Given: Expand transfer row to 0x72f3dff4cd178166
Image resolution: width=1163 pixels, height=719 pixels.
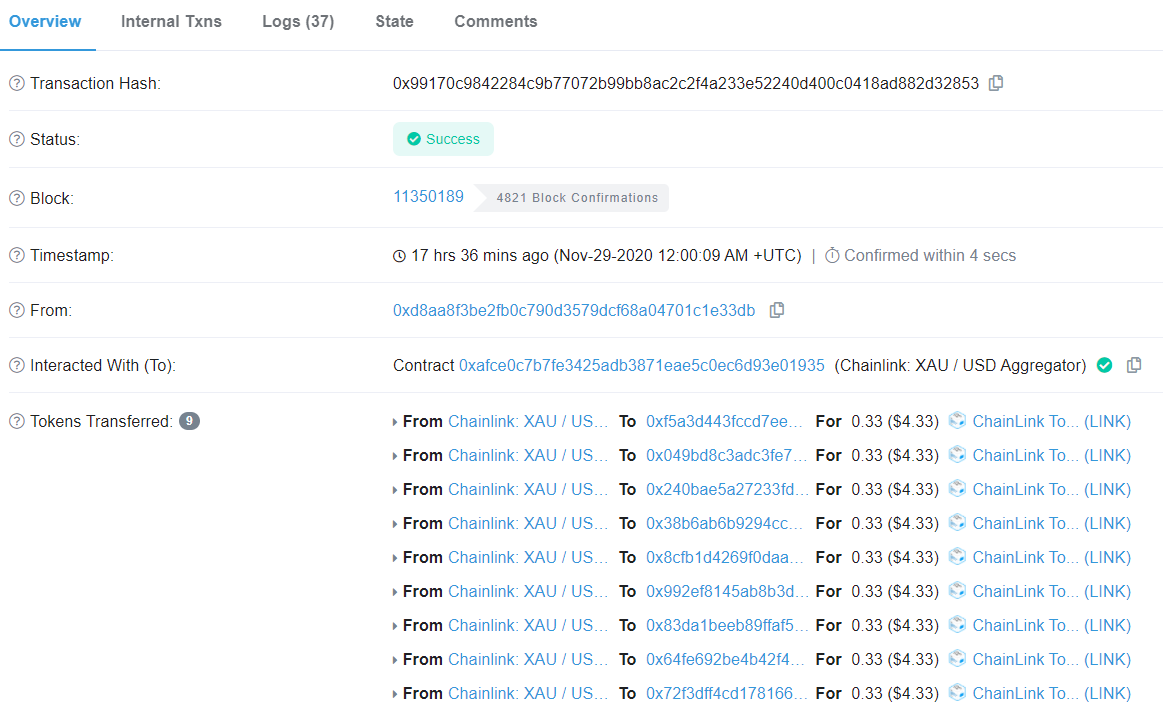Looking at the screenshot, I should click(395, 695).
